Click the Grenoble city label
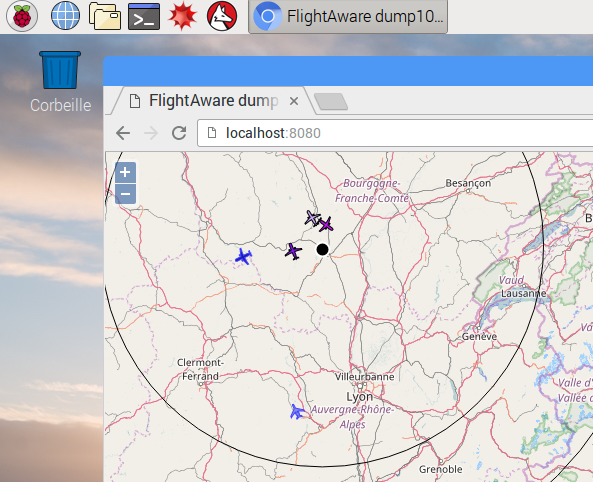 [x=441, y=469]
